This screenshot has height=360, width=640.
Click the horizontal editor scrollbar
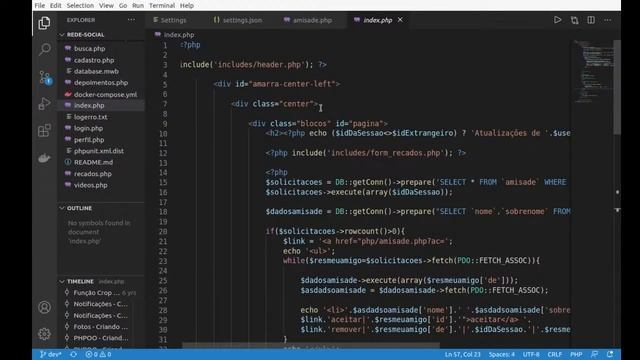tap(311, 345)
